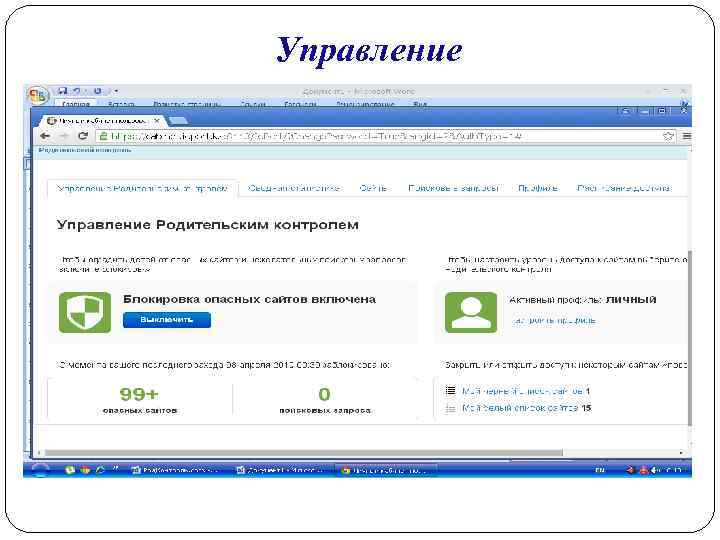
Task: Close the browser tab with the x
Action: pos(157,121)
